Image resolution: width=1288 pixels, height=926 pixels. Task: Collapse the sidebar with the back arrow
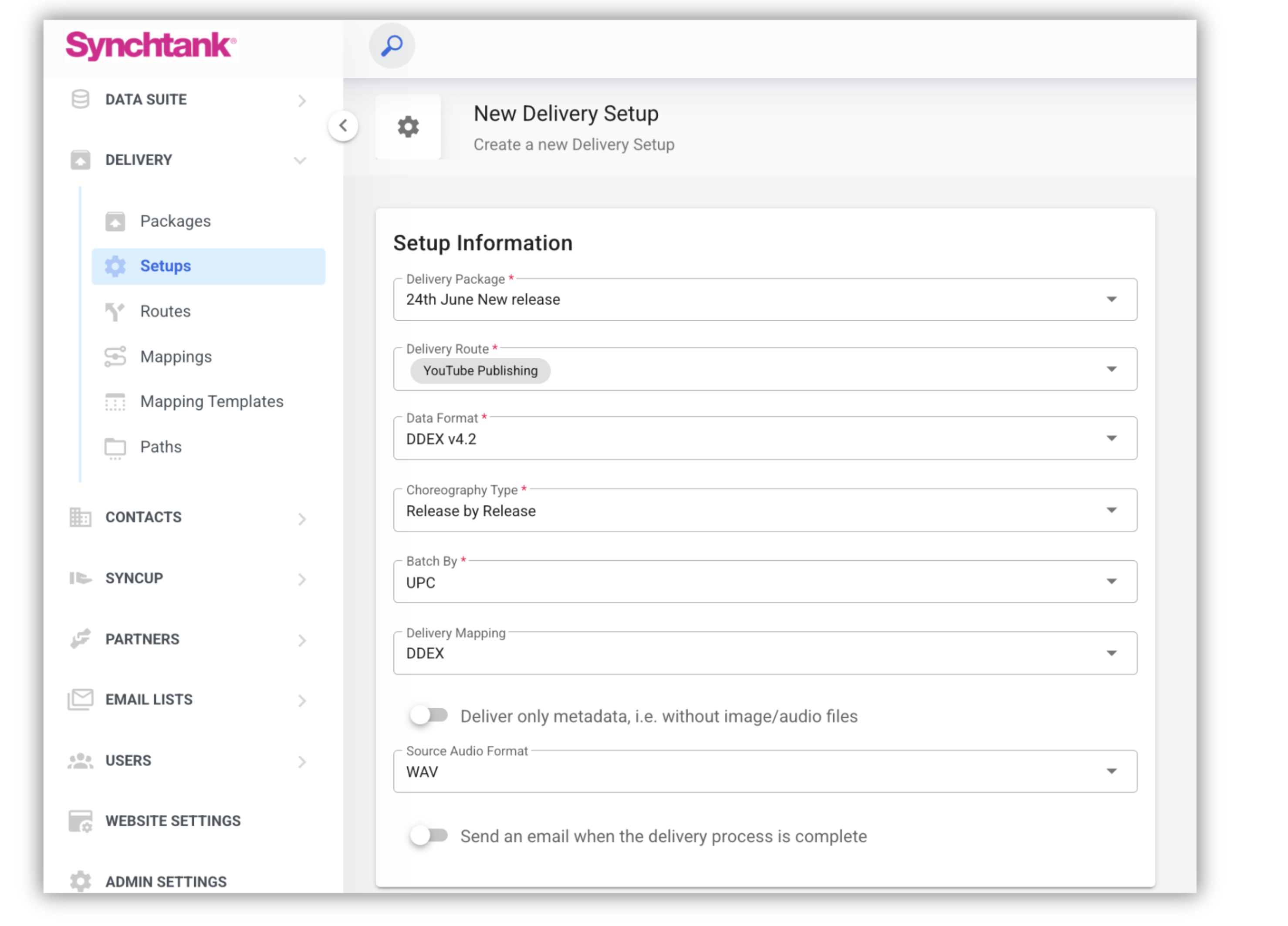point(343,125)
